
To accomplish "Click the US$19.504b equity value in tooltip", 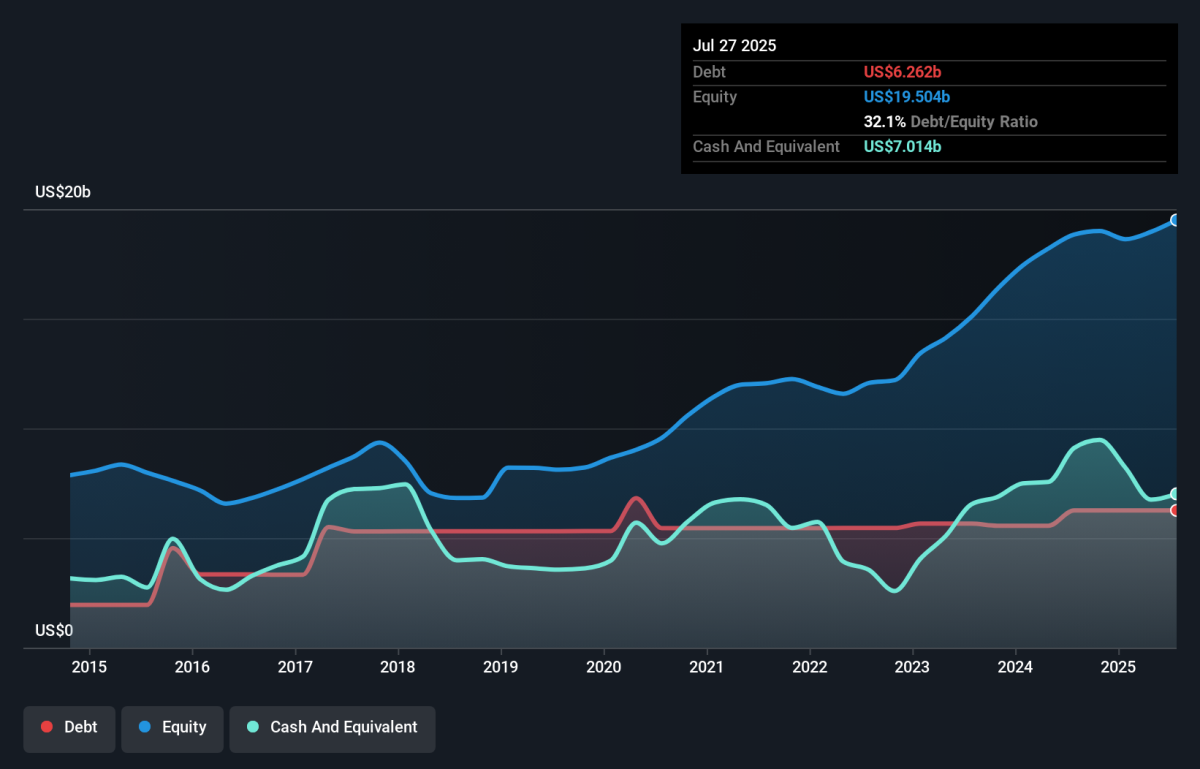I will pyautogui.click(x=906, y=97).
